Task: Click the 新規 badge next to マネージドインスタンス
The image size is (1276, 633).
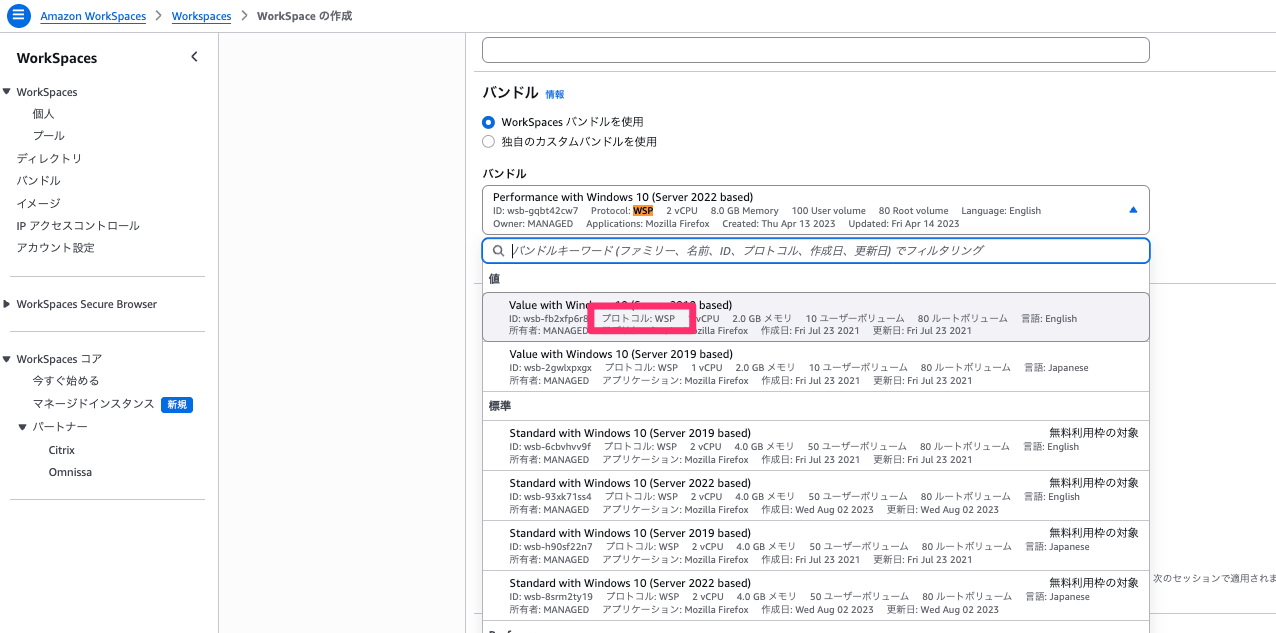Action: tap(177, 404)
